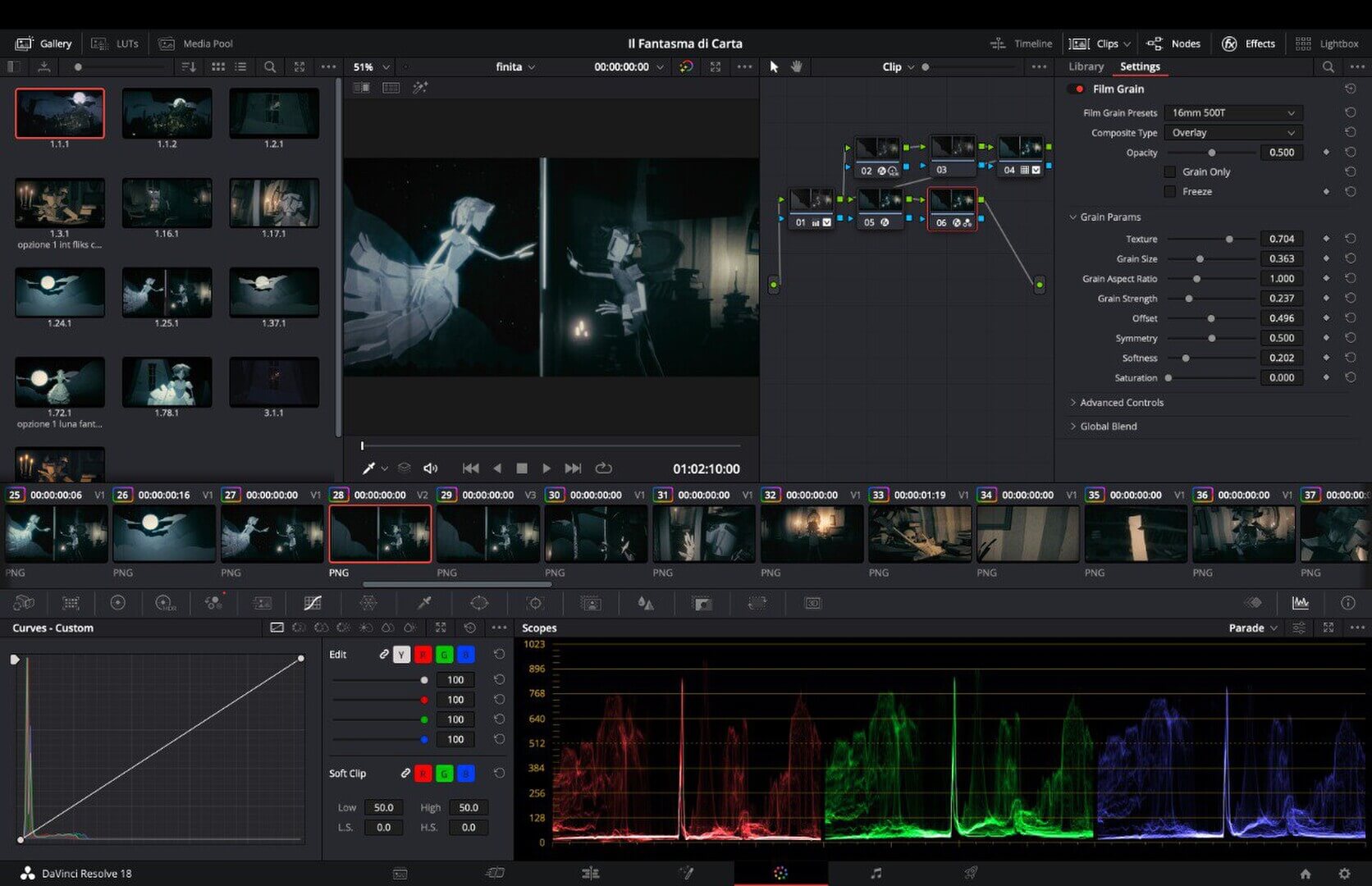Switch to the Library tab

click(1086, 66)
